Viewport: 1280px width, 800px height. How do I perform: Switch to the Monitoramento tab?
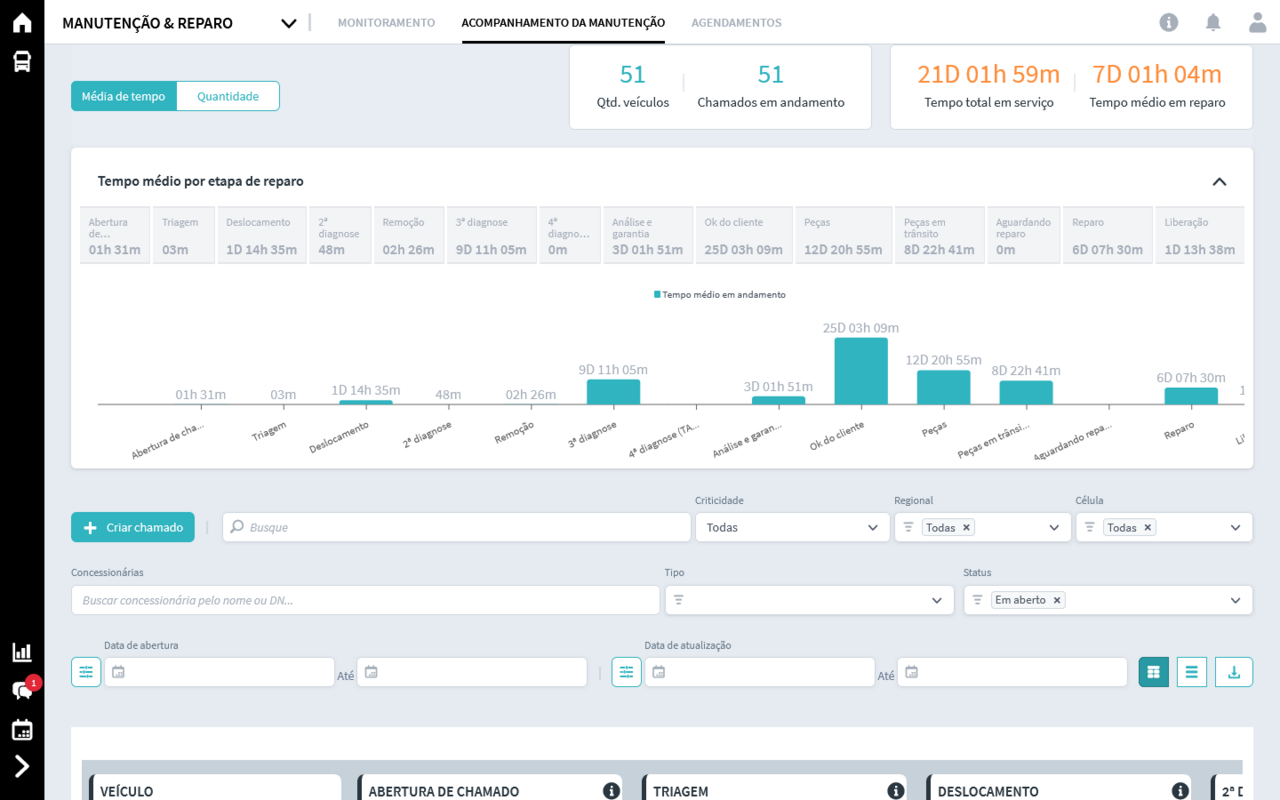[386, 23]
